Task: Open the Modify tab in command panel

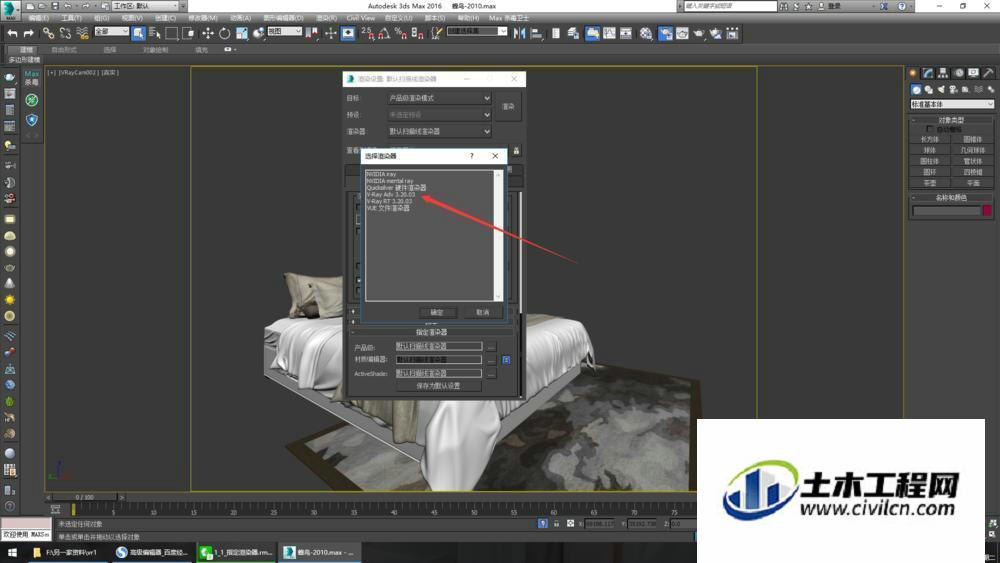Action: pyautogui.click(x=928, y=73)
